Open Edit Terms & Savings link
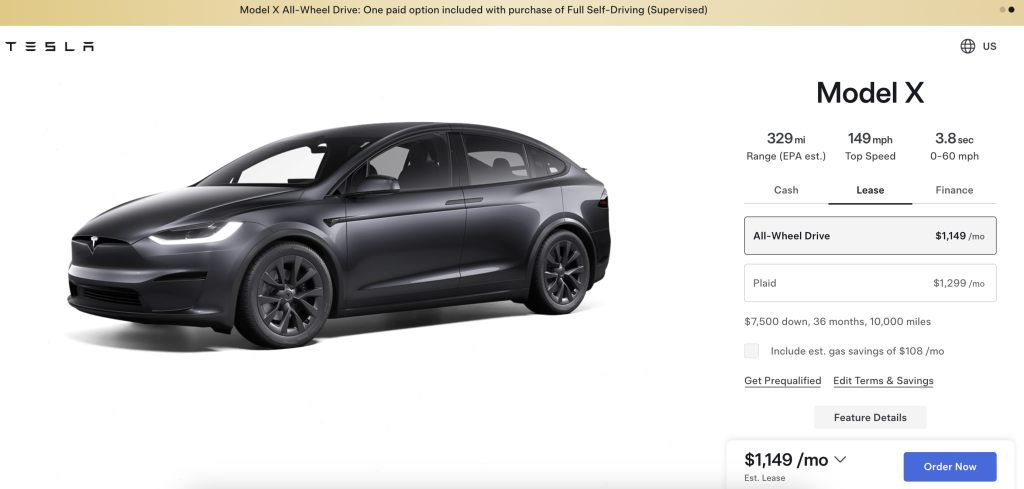The height and width of the screenshot is (489, 1024). 883,381
